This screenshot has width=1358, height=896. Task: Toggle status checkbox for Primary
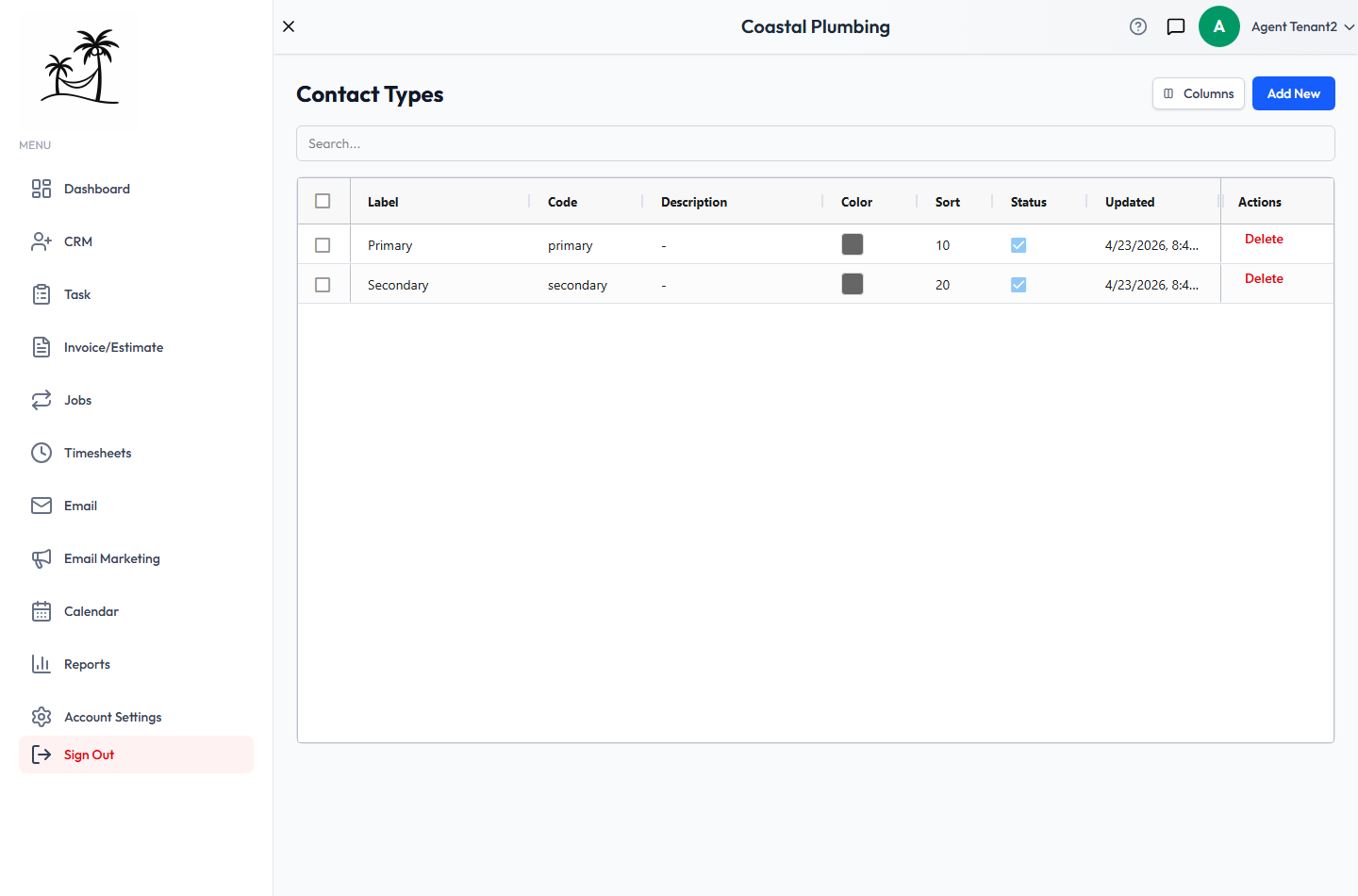[1018, 245]
